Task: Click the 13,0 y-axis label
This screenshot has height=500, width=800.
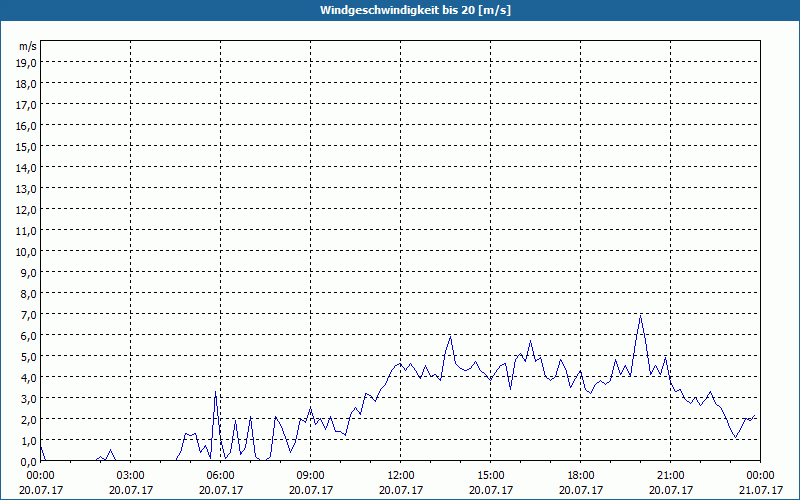Action: coord(26,189)
